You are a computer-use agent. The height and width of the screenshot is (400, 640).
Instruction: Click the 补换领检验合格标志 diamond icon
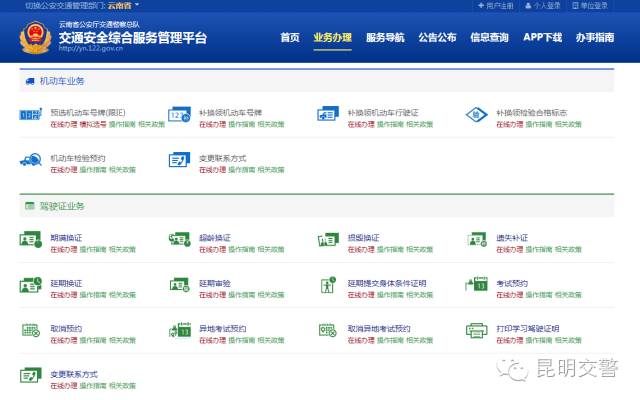(476, 114)
